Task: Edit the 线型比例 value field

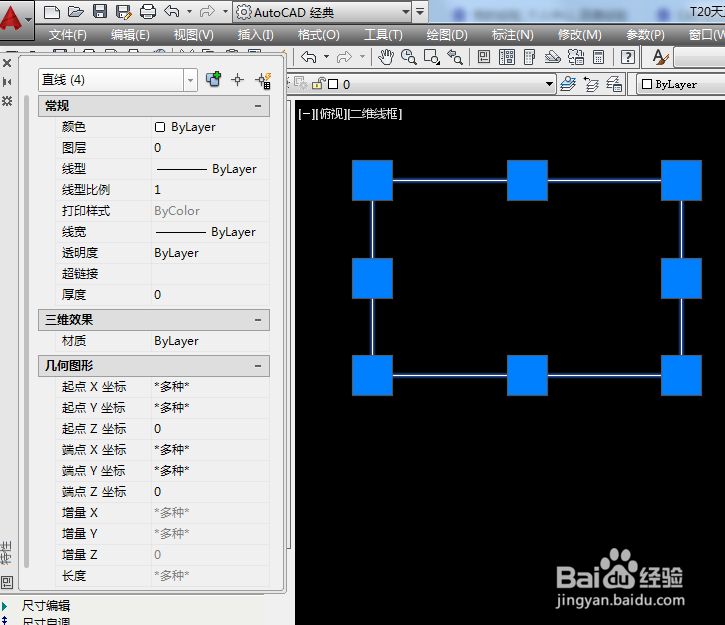Action: [210, 190]
